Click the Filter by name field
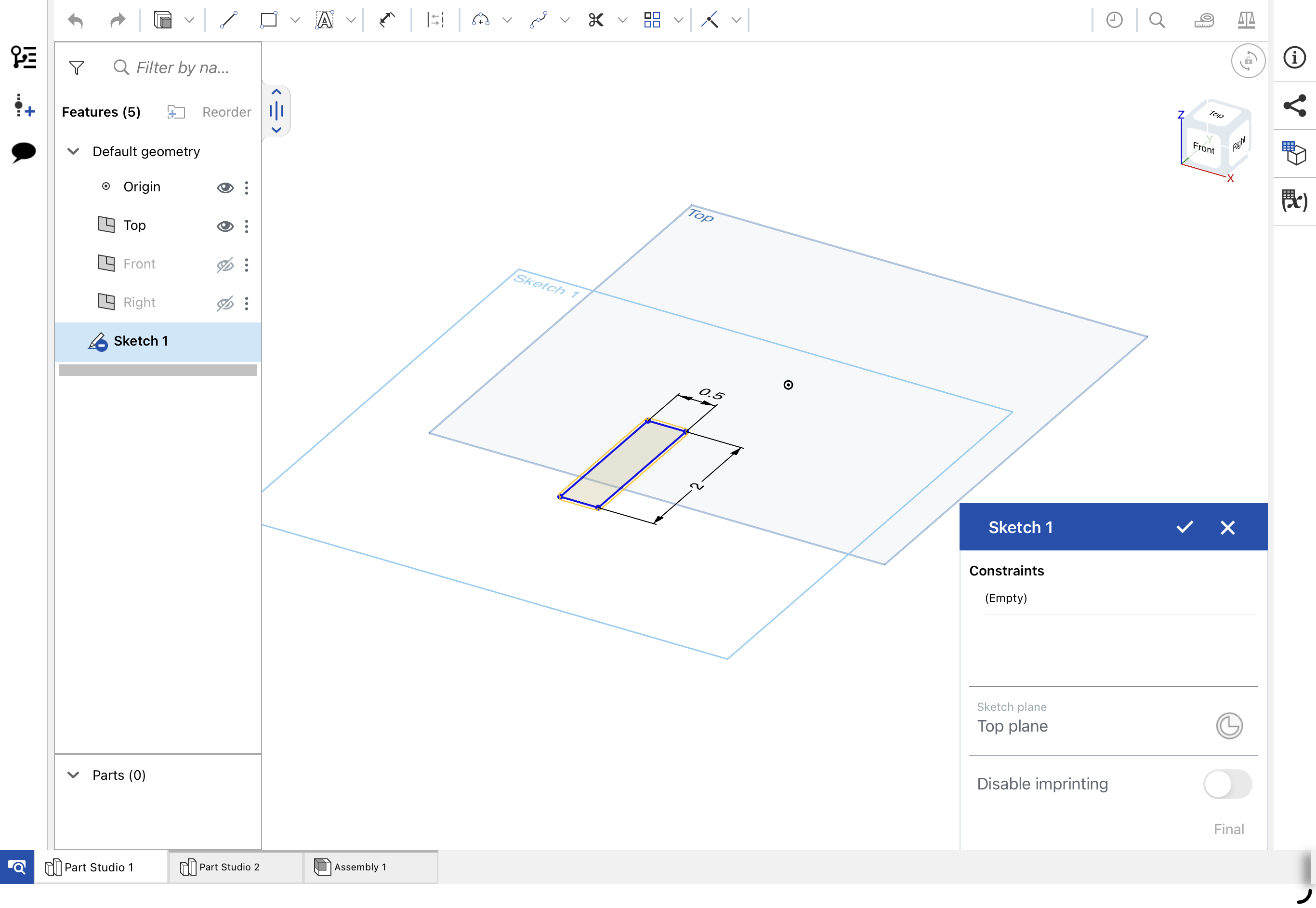 (x=182, y=67)
